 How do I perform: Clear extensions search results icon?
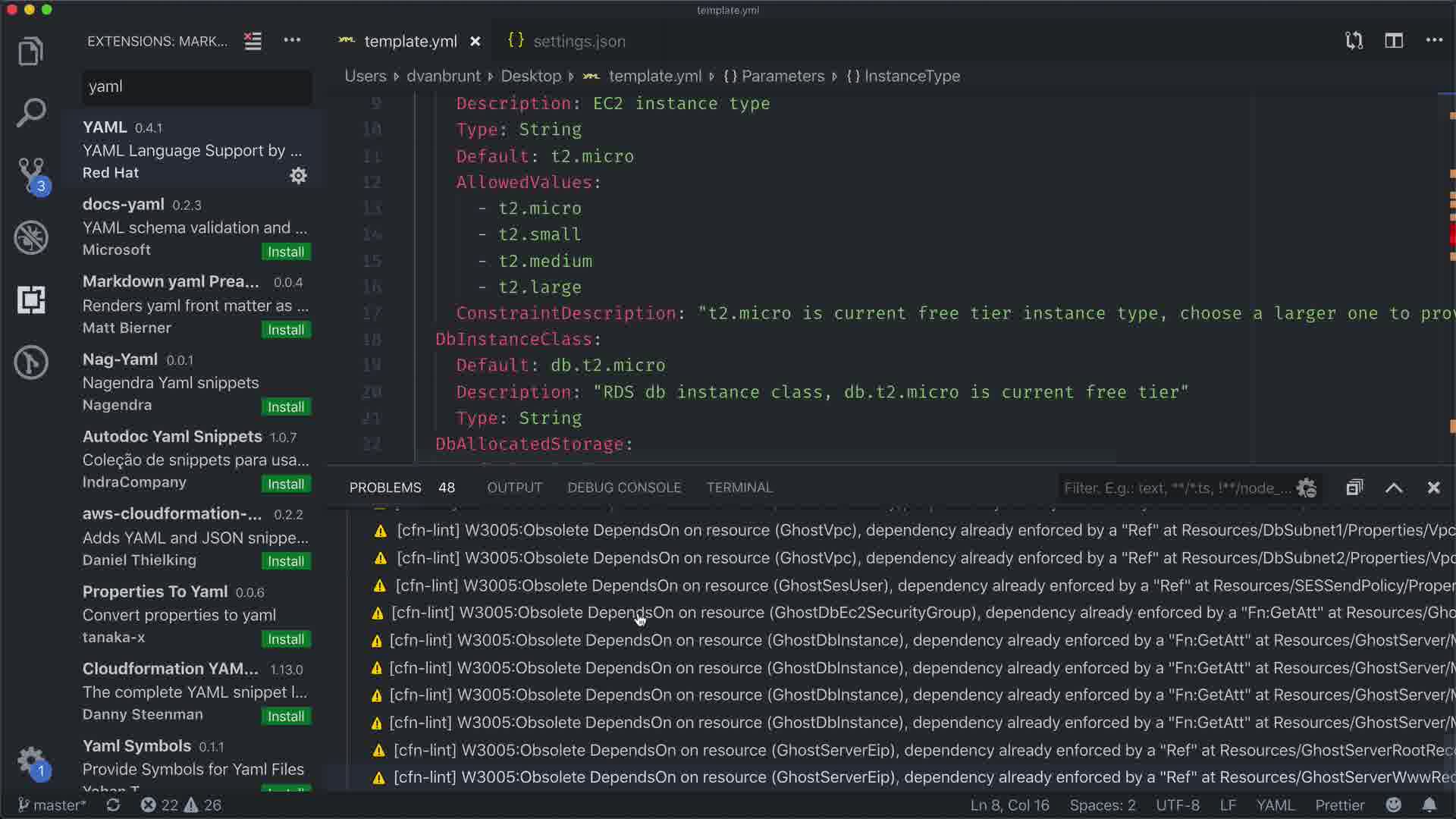tap(253, 41)
